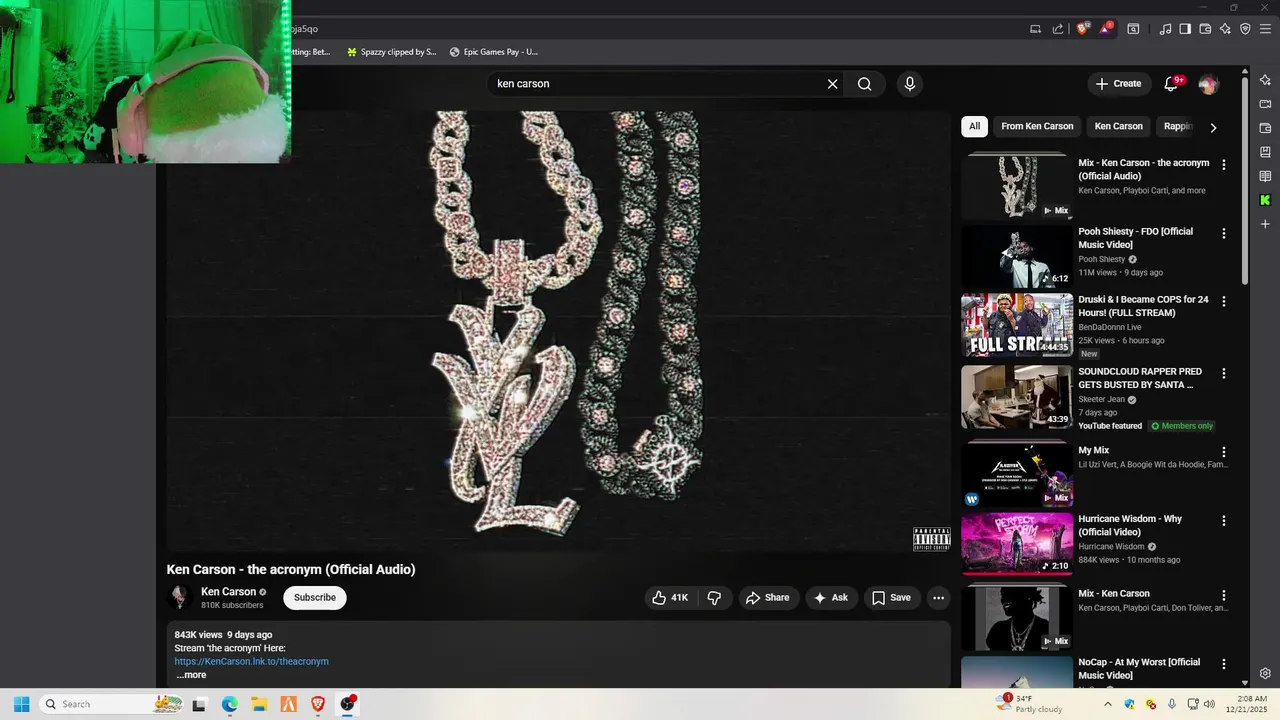Screen dimensions: 1280x720
Task: Dislike the video with thumbs down
Action: tap(714, 598)
